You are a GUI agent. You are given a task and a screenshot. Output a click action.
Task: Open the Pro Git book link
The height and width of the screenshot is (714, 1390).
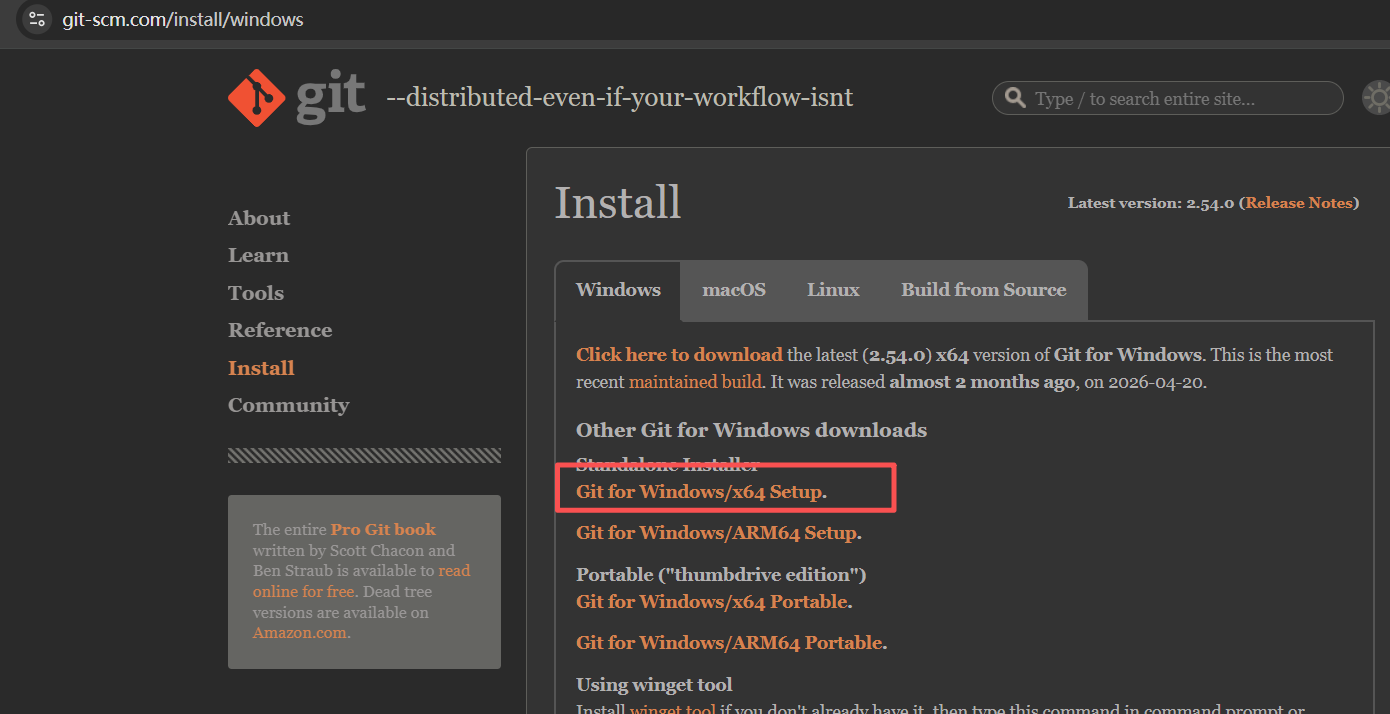point(383,530)
